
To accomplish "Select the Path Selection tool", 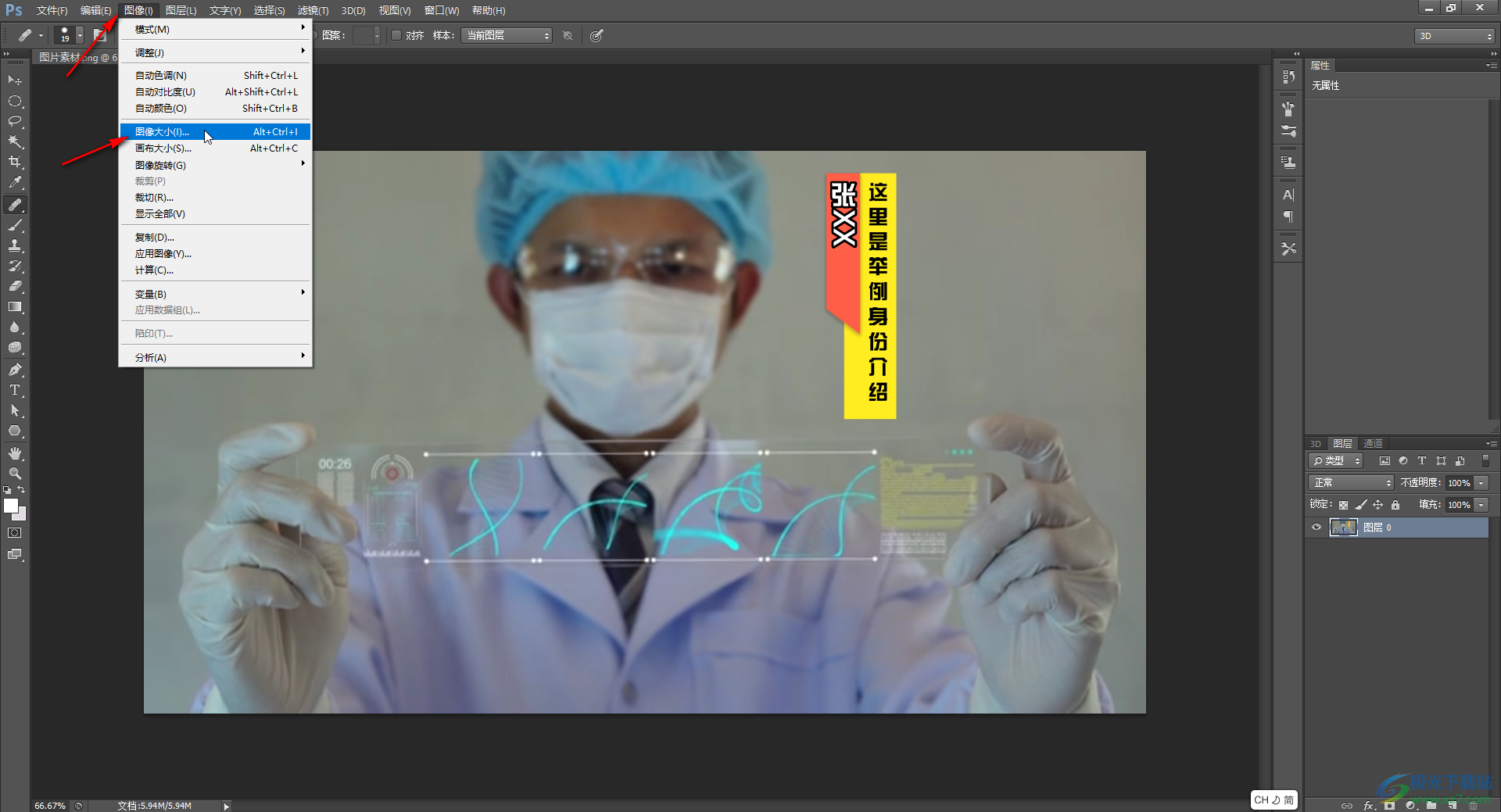I will (15, 410).
